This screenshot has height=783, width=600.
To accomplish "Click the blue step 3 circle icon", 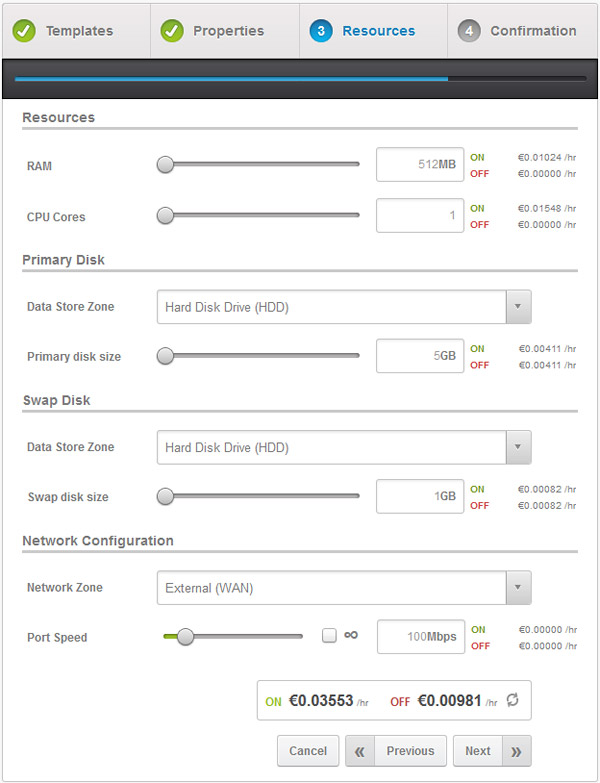I will pyautogui.click(x=320, y=31).
